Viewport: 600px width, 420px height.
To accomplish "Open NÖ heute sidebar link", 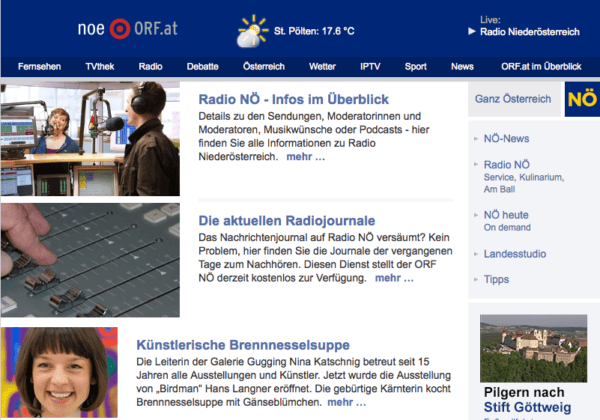I will tap(506, 215).
